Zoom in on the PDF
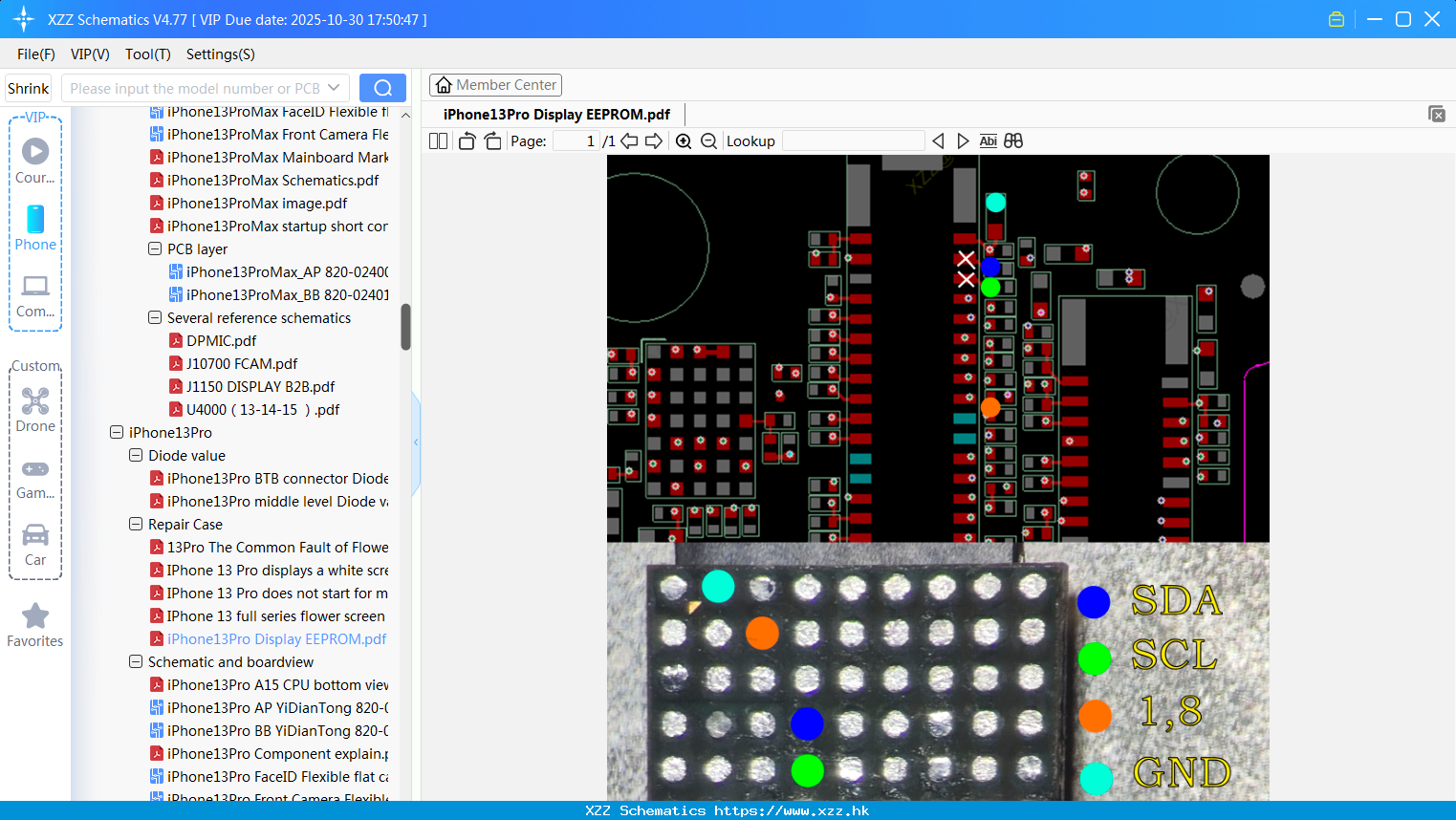The width and height of the screenshot is (1456, 820). pos(684,140)
